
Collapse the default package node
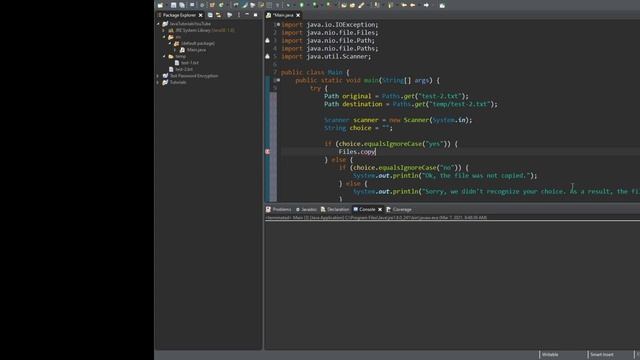coord(170,43)
